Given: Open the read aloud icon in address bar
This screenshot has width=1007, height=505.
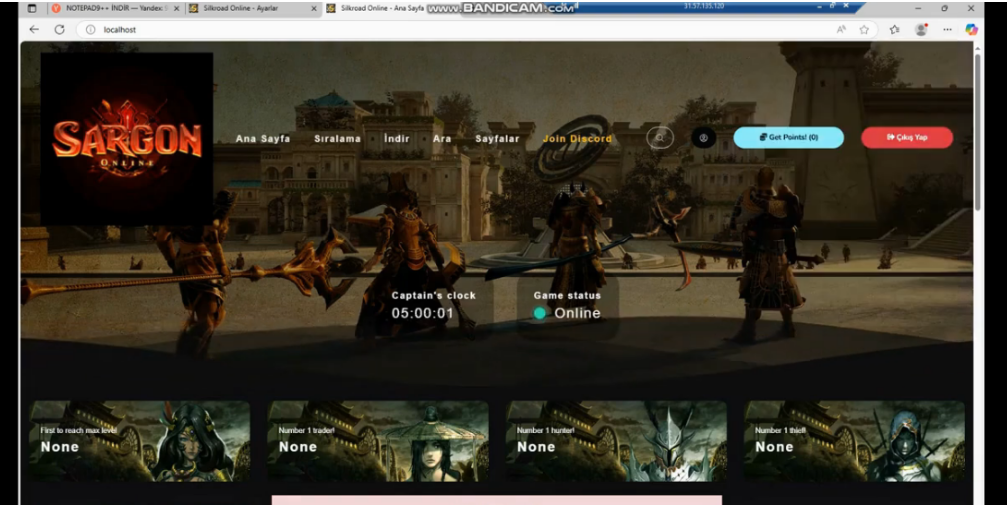Looking at the screenshot, I should 841,30.
